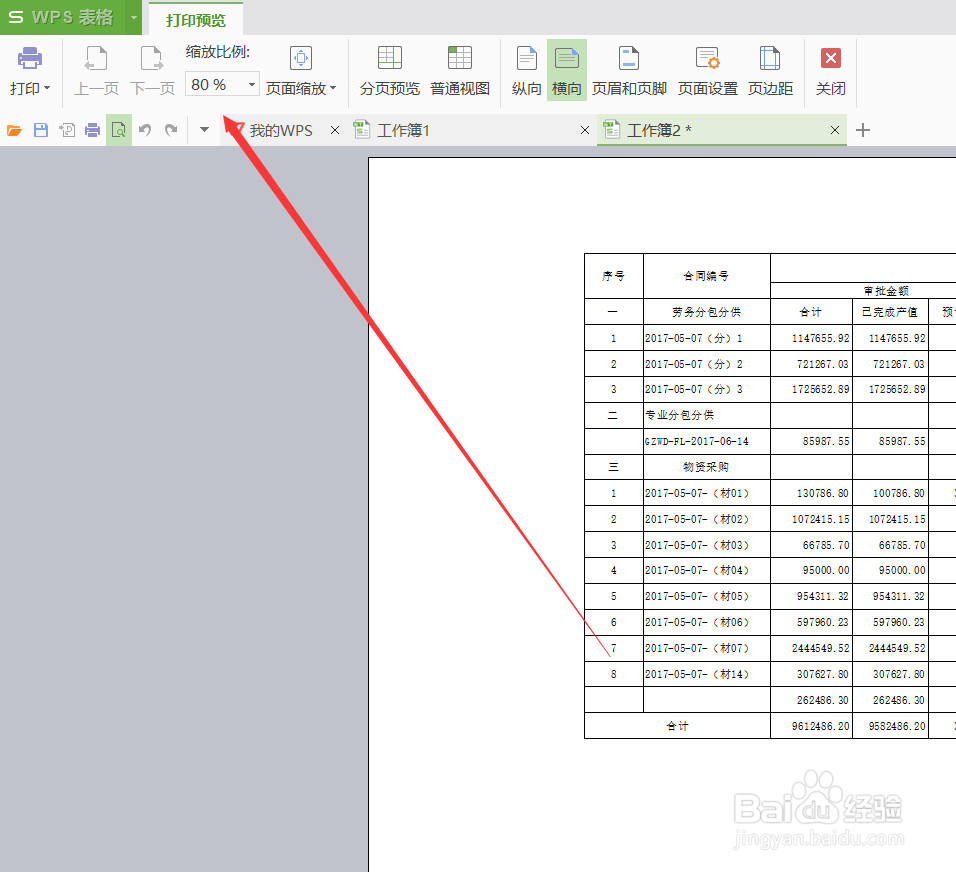Click the 劳务分包分供 cell

click(x=707, y=312)
